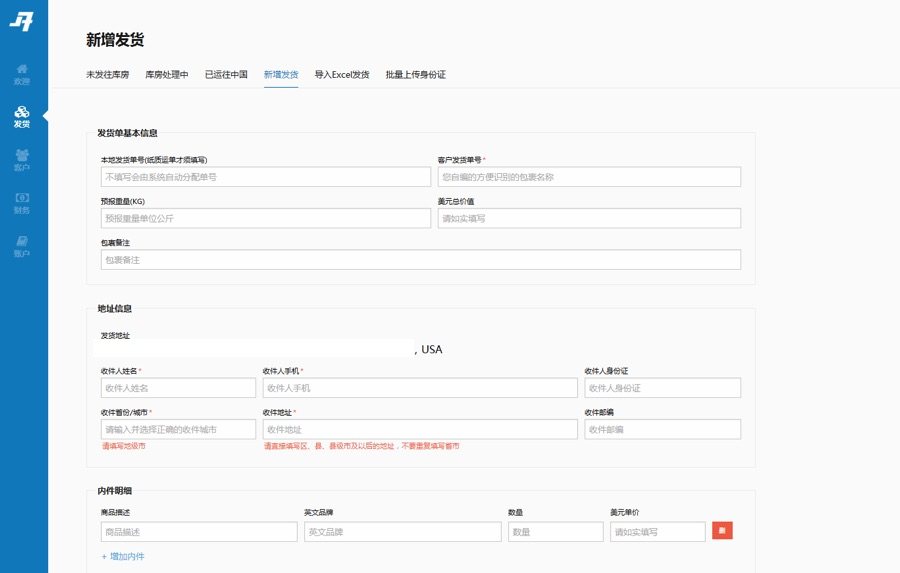Click the app logo in the sidebar
Viewport: 900px width, 573px height.
click(x=22, y=22)
